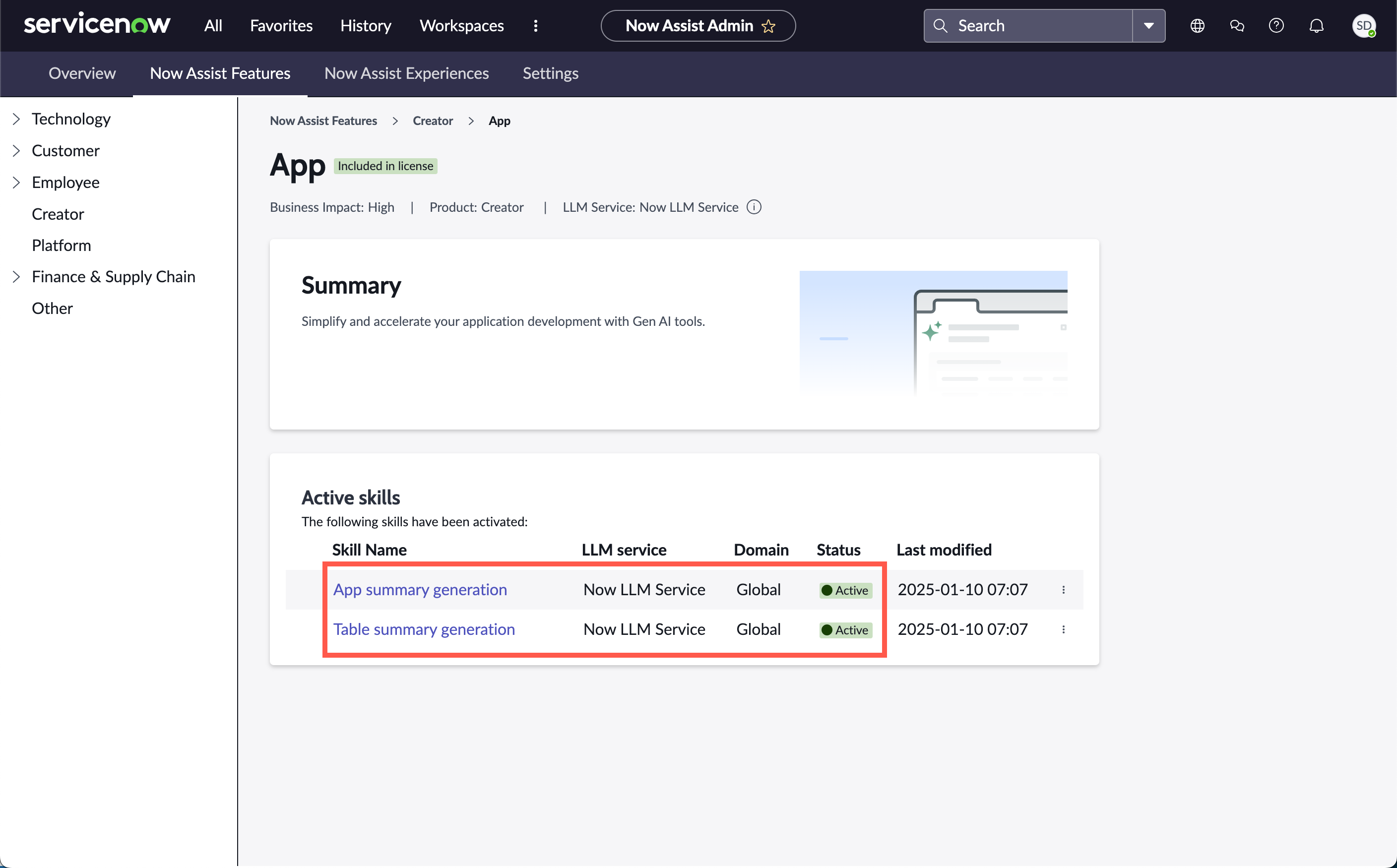This screenshot has height=868, width=1397.
Task: Click Global domain of App summary generation
Action: [759, 590]
